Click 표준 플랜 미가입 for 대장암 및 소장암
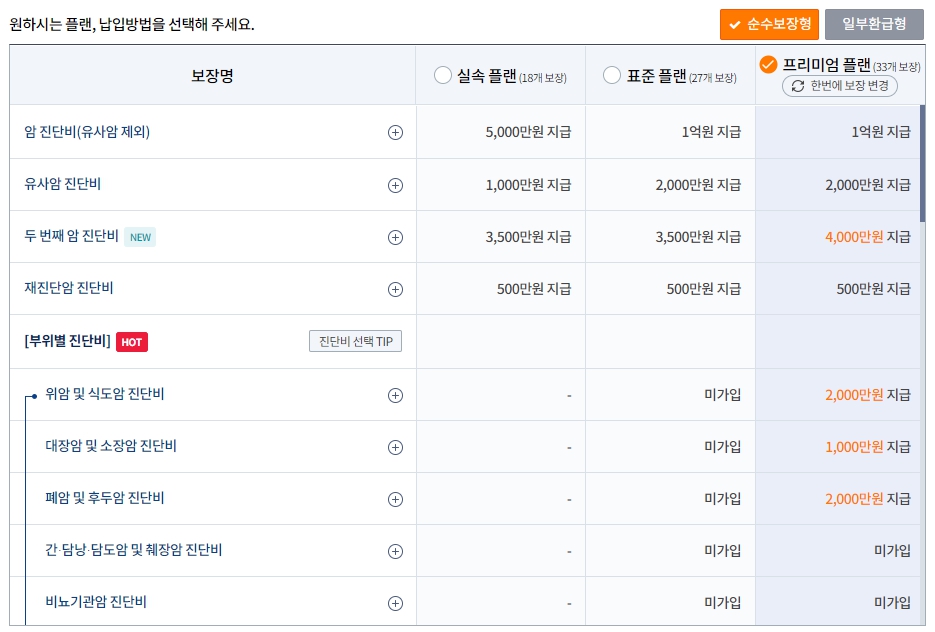This screenshot has height=632, width=935. [723, 447]
